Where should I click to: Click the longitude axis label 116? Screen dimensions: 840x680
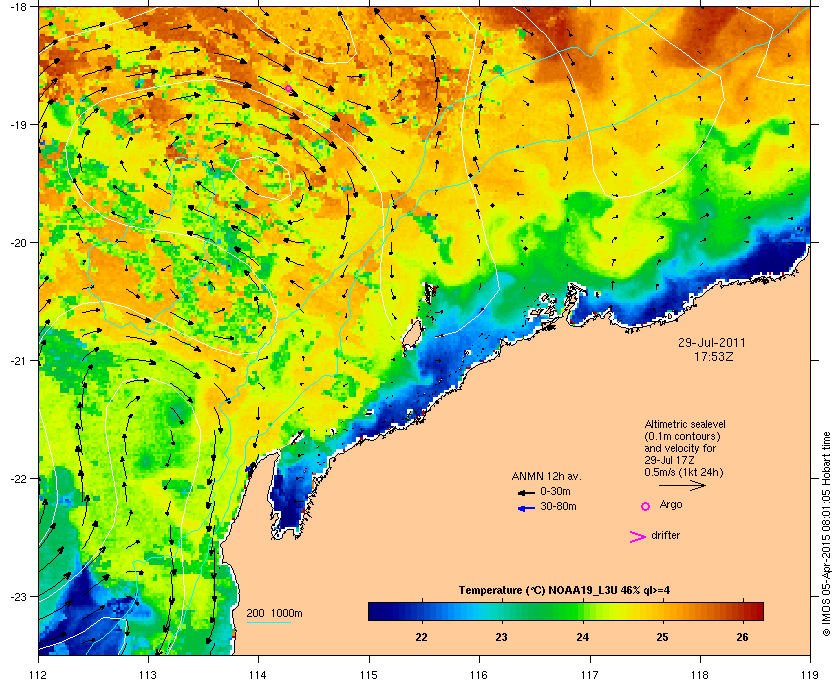[x=478, y=675]
